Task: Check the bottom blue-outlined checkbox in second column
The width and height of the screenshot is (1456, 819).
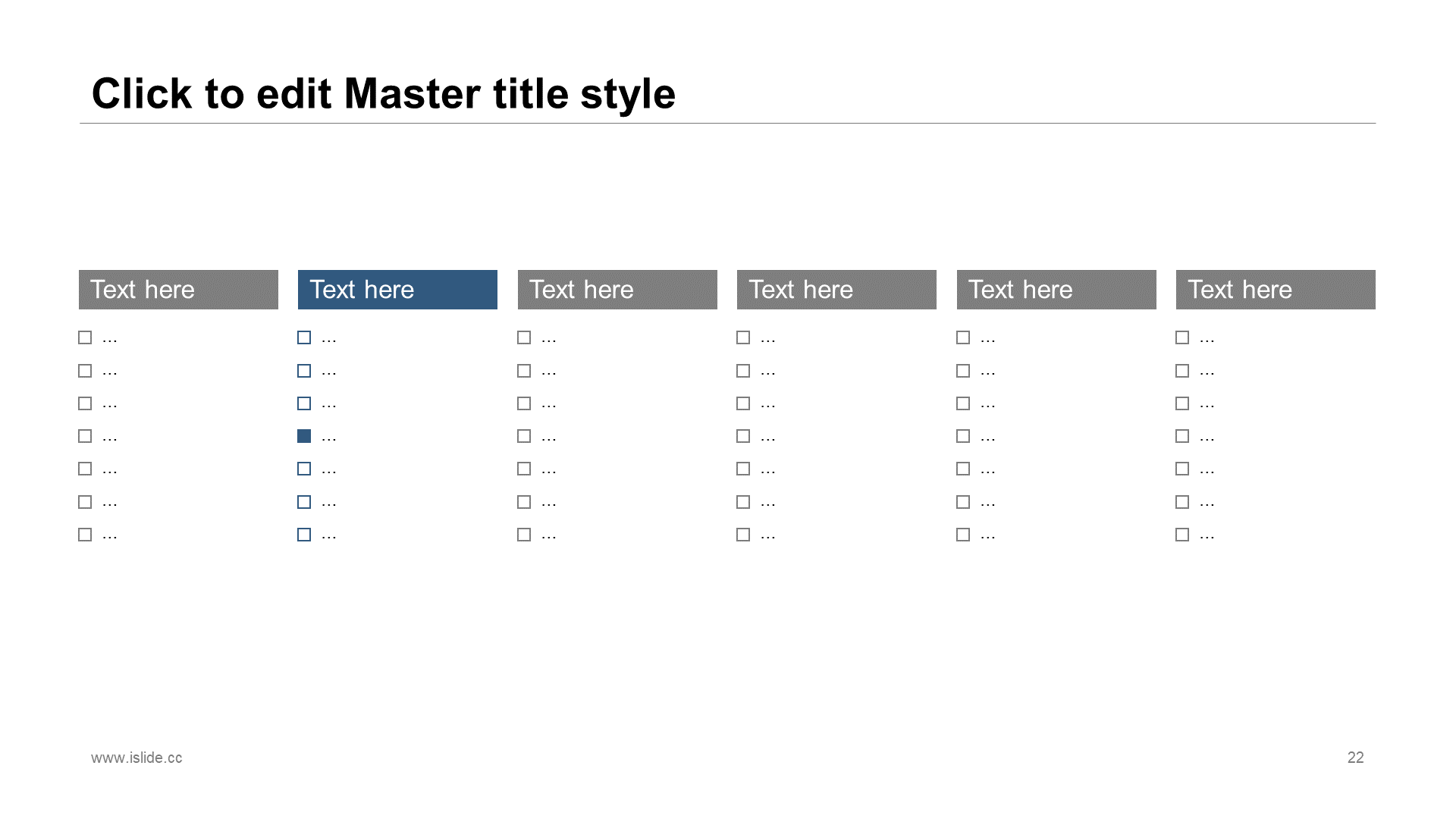Action: click(304, 535)
